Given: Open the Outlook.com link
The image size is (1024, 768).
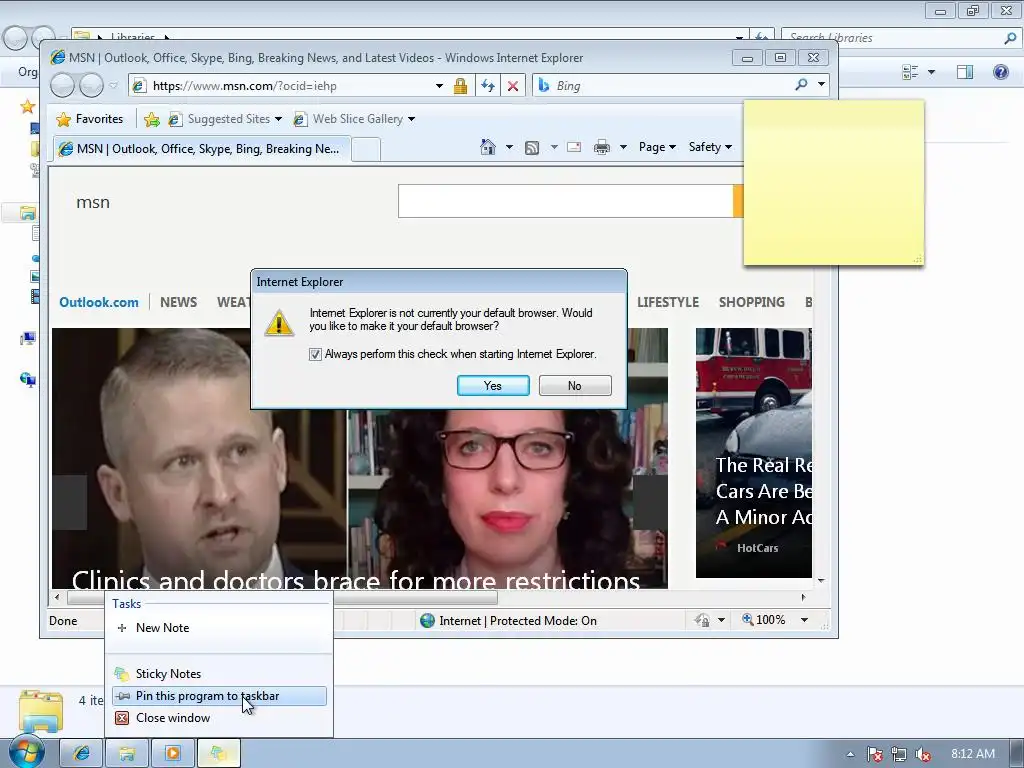Looking at the screenshot, I should click(99, 302).
